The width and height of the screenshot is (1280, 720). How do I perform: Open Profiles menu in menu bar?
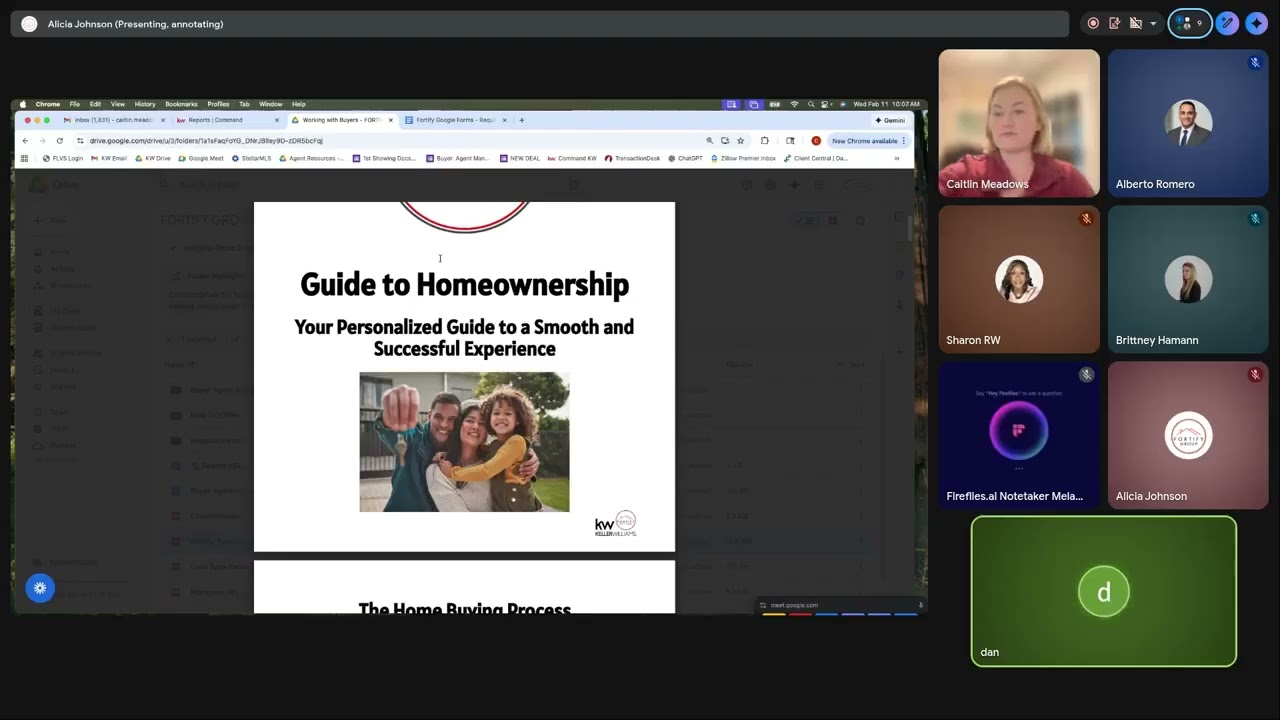click(x=218, y=104)
